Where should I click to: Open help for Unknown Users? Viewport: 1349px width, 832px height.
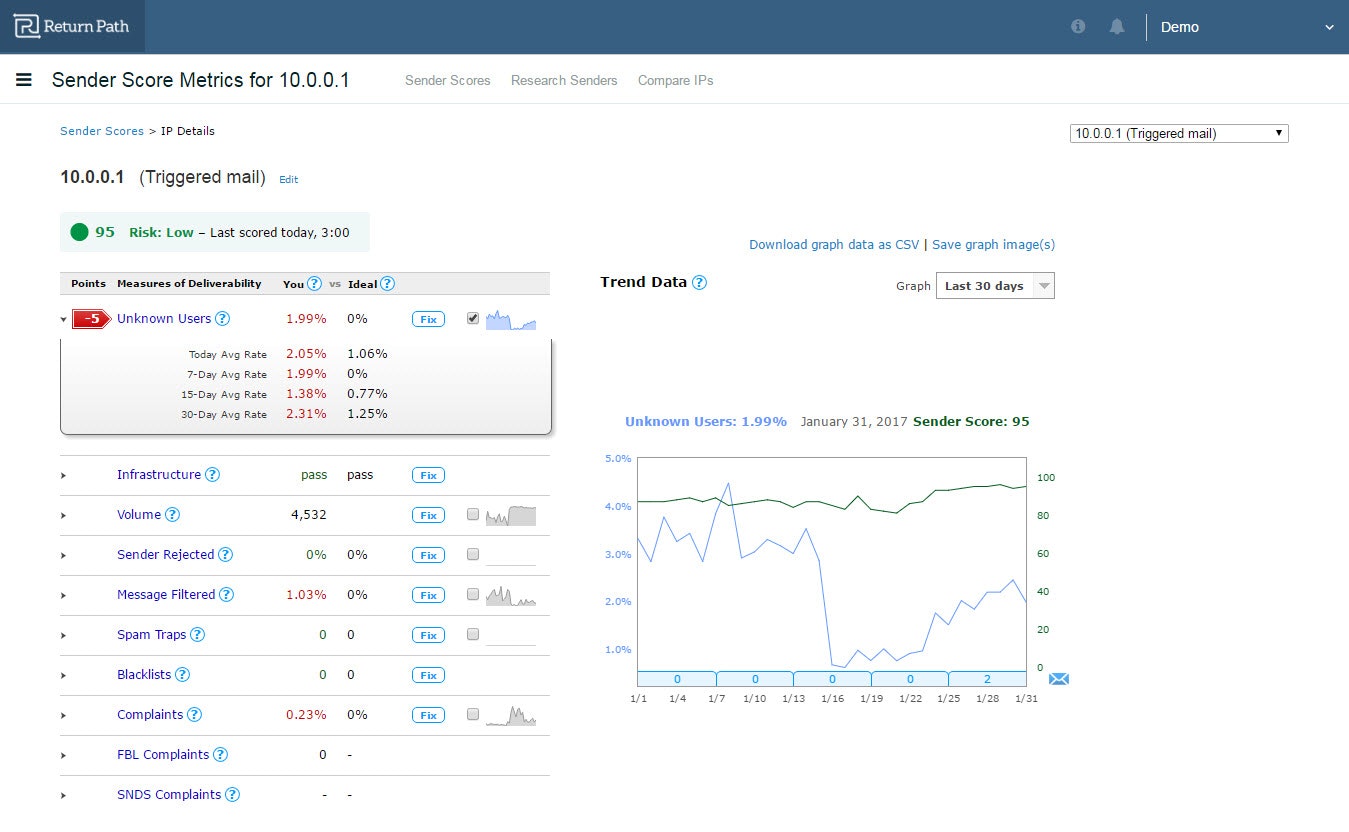(x=223, y=319)
